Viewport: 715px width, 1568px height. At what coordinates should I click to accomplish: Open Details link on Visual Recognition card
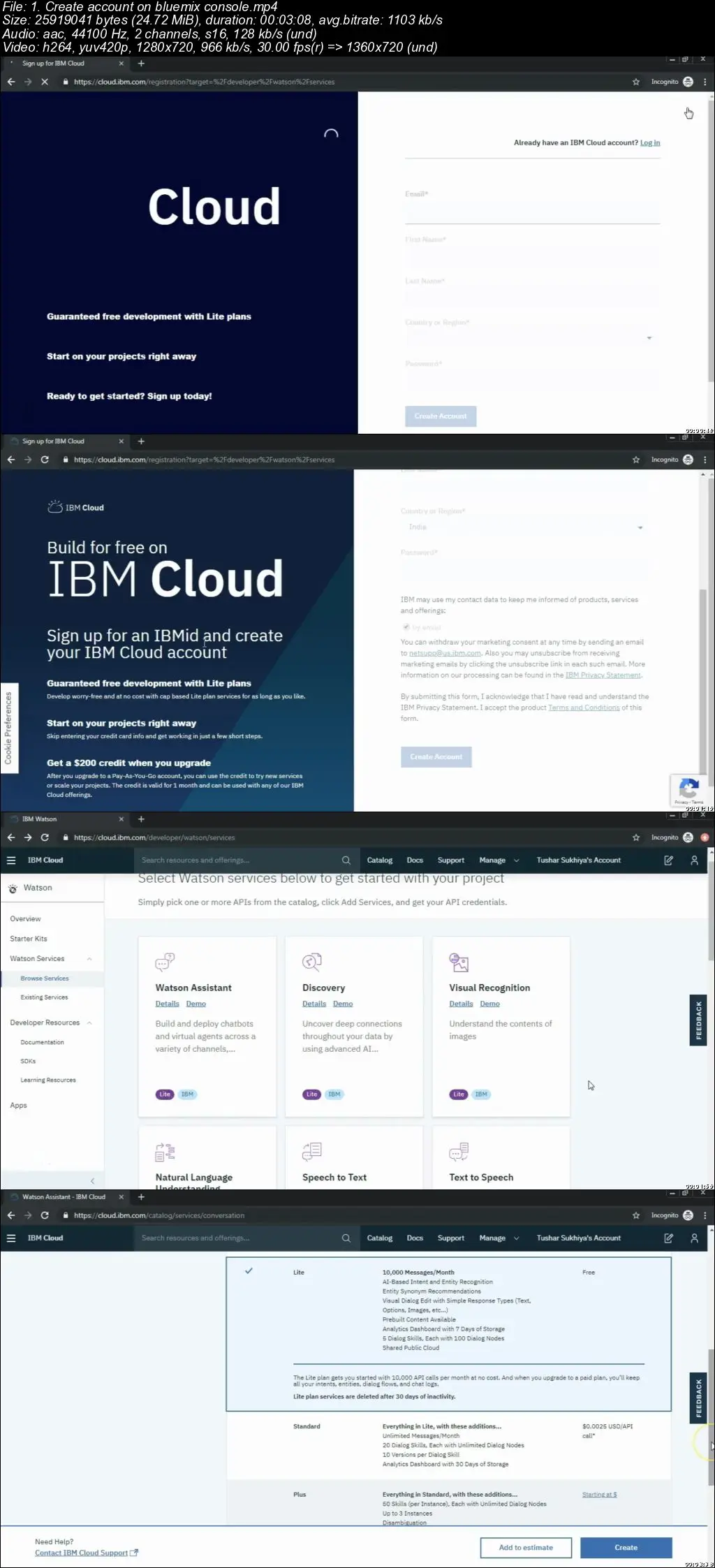pos(462,1004)
